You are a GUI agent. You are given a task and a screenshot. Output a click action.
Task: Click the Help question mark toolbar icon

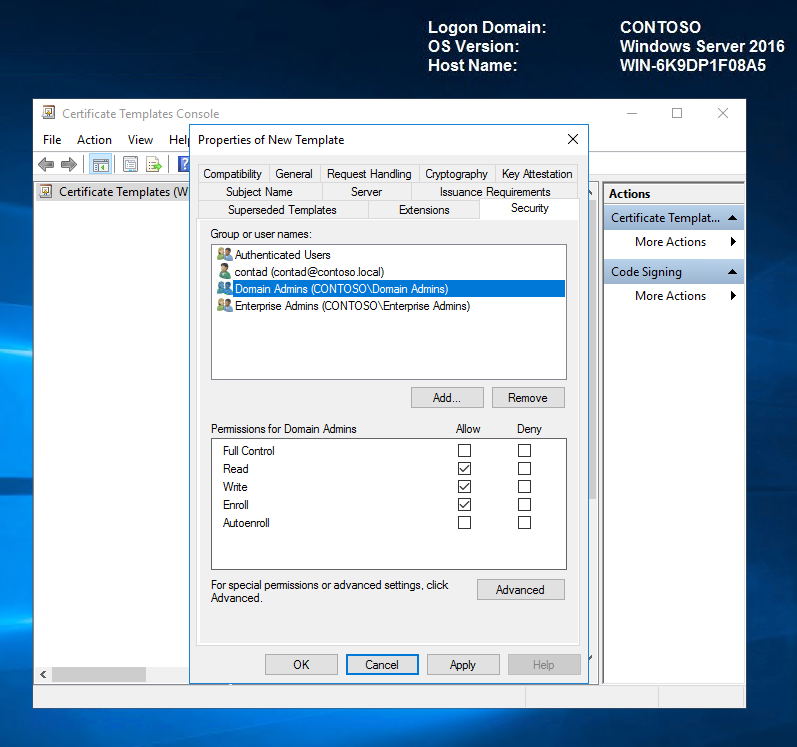[x=183, y=165]
